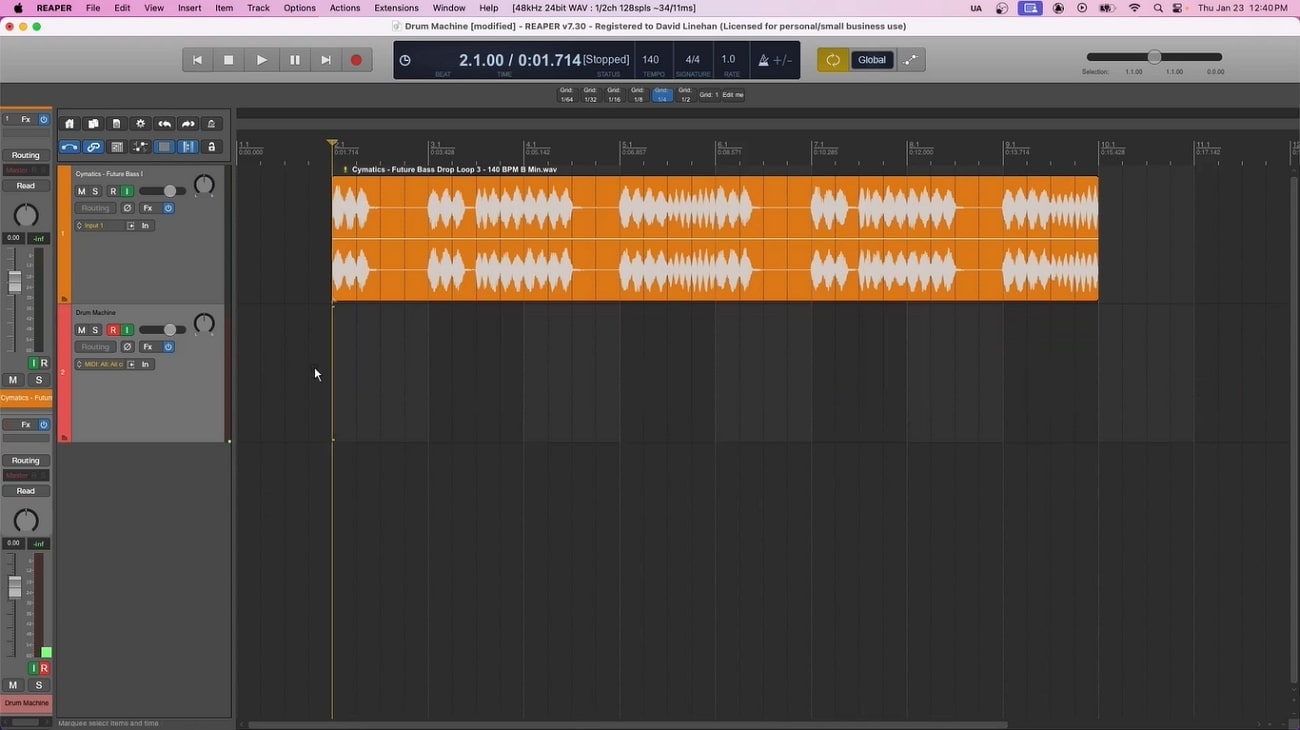The width and height of the screenshot is (1300, 730).
Task: Click the red Record button
Action: pos(356,60)
